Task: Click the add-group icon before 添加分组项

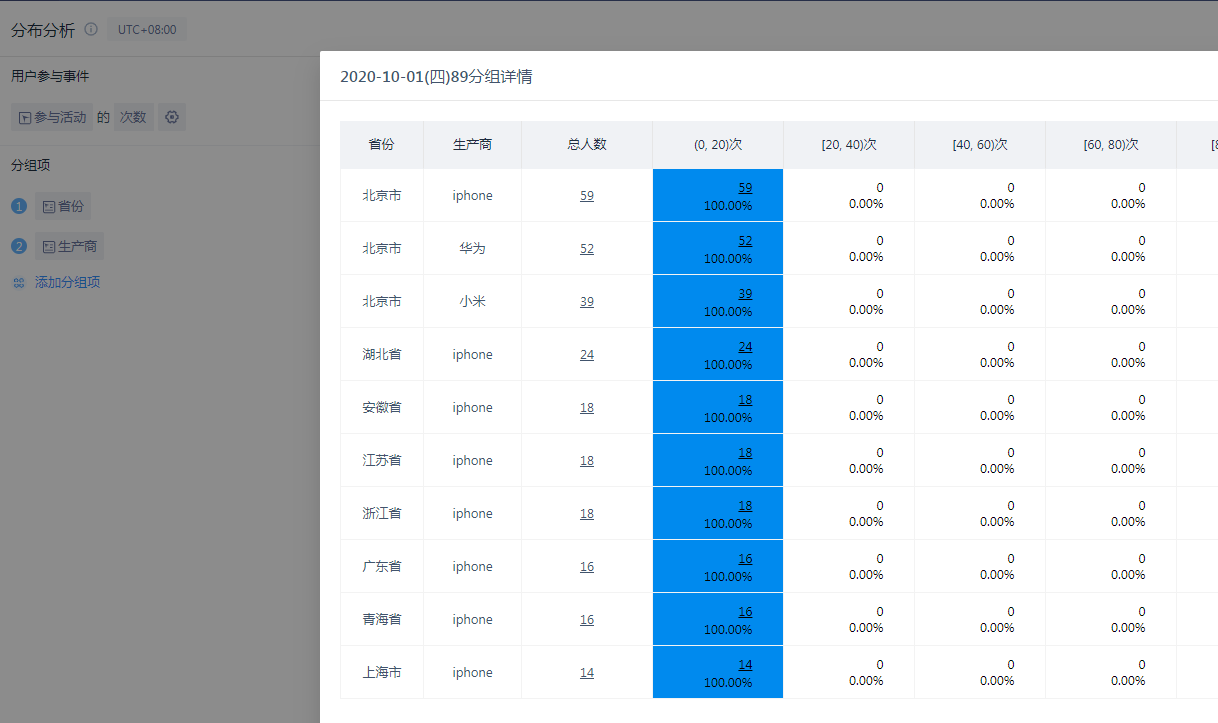Action: [19, 283]
